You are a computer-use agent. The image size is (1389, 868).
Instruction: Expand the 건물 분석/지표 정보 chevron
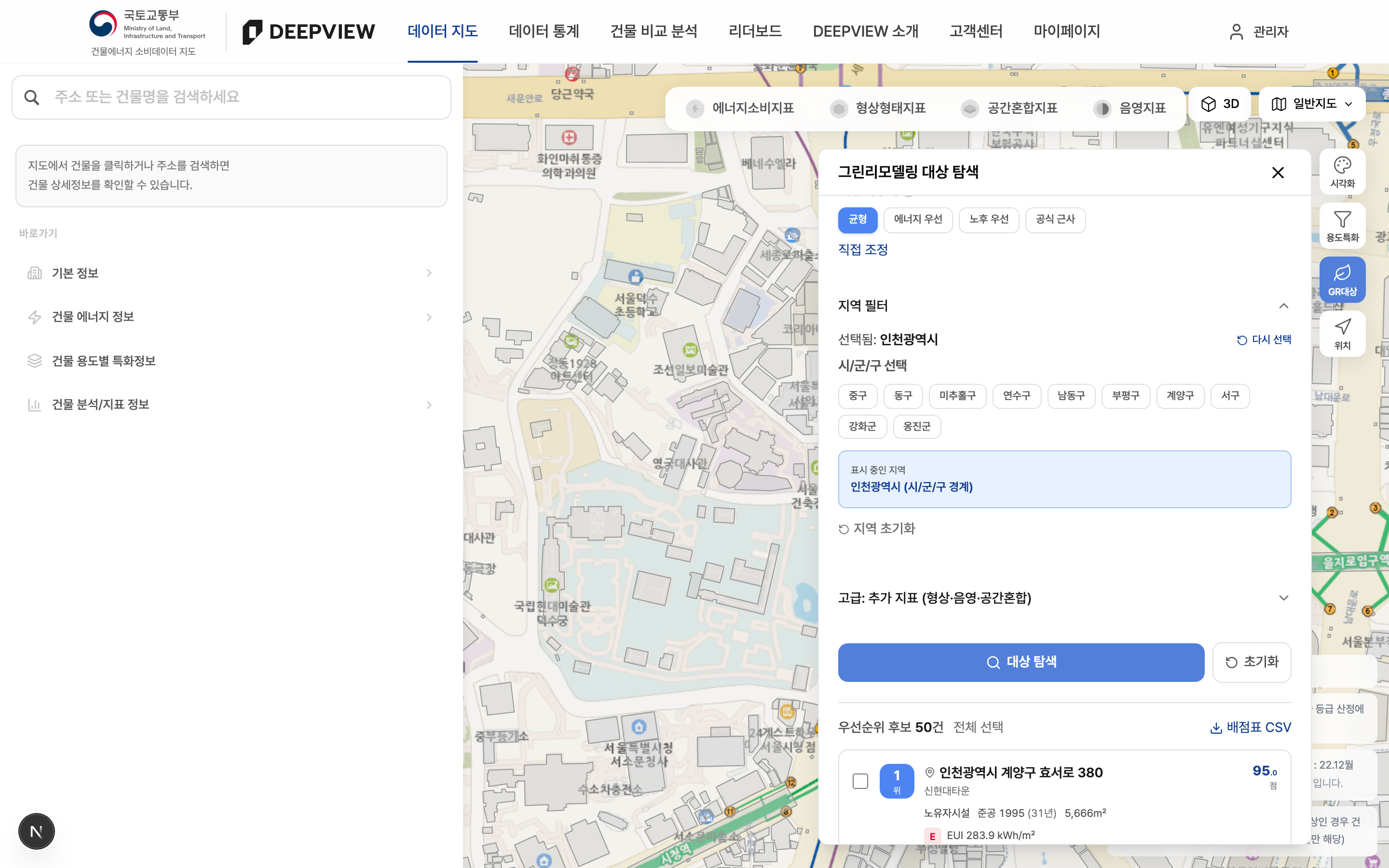coord(429,405)
